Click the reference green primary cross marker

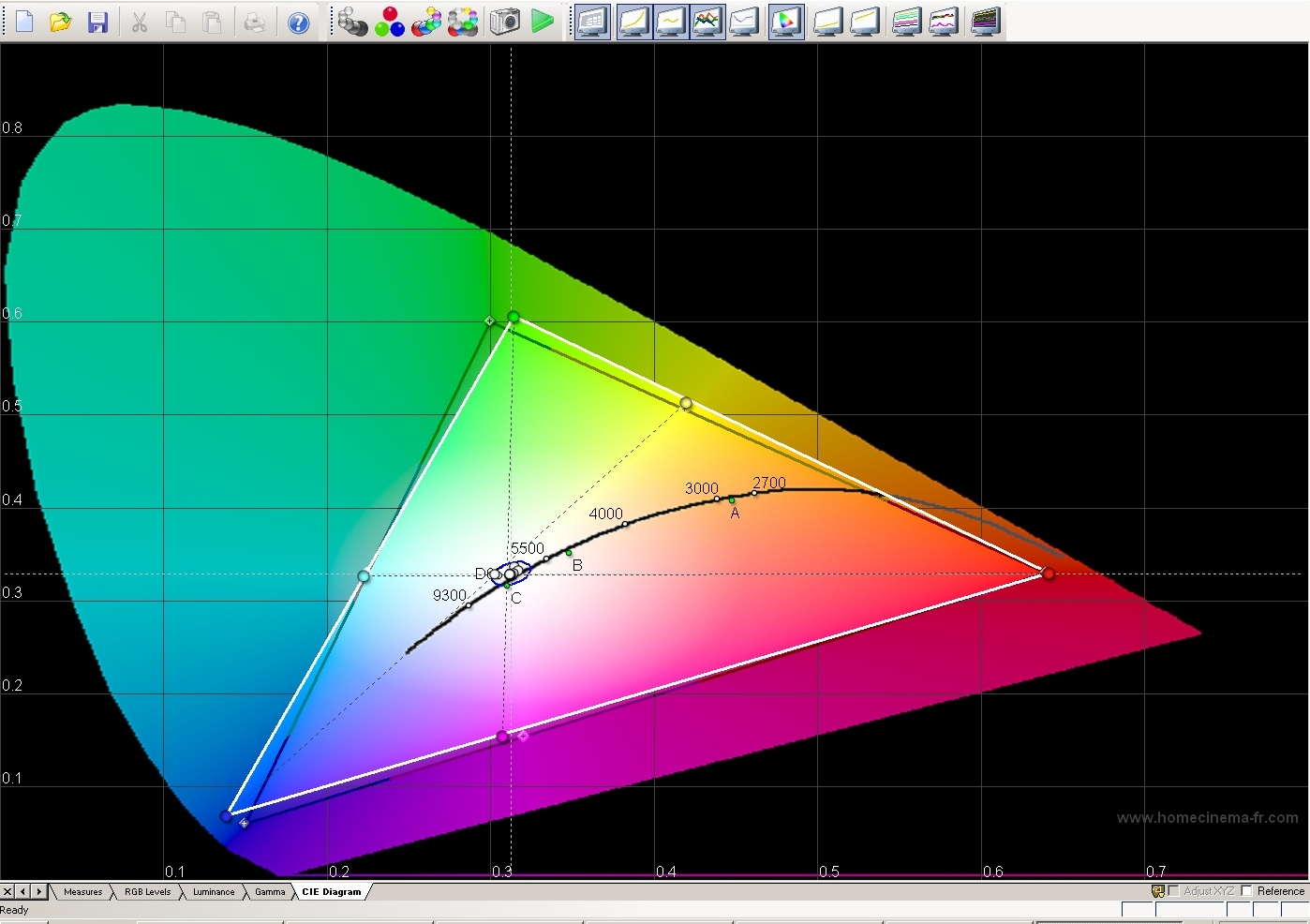[x=489, y=321]
